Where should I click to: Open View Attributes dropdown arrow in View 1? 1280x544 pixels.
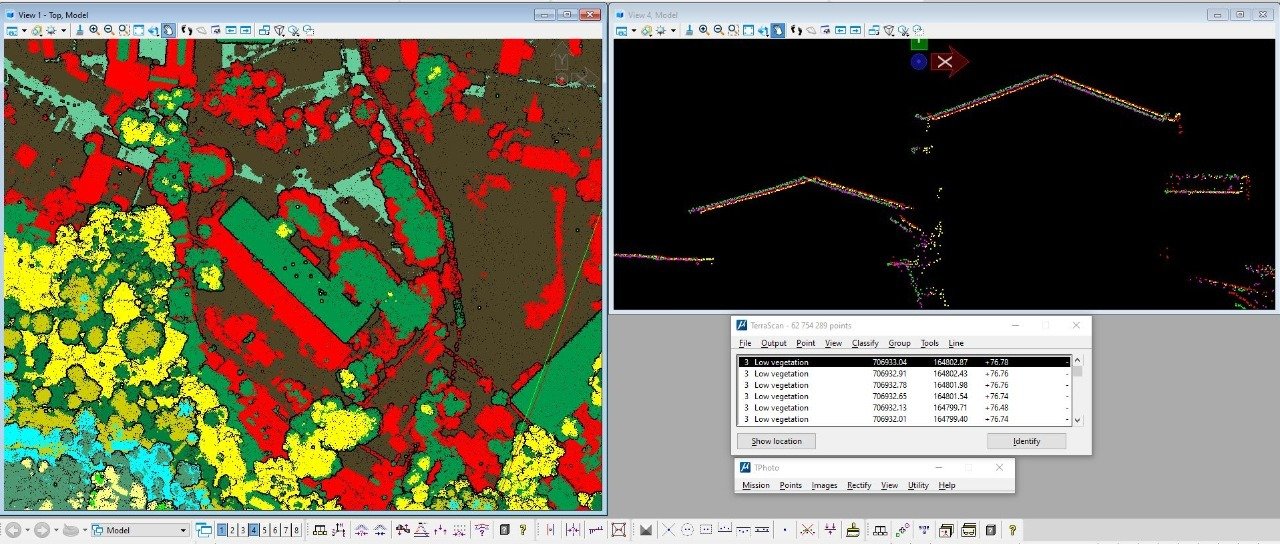coord(24,30)
